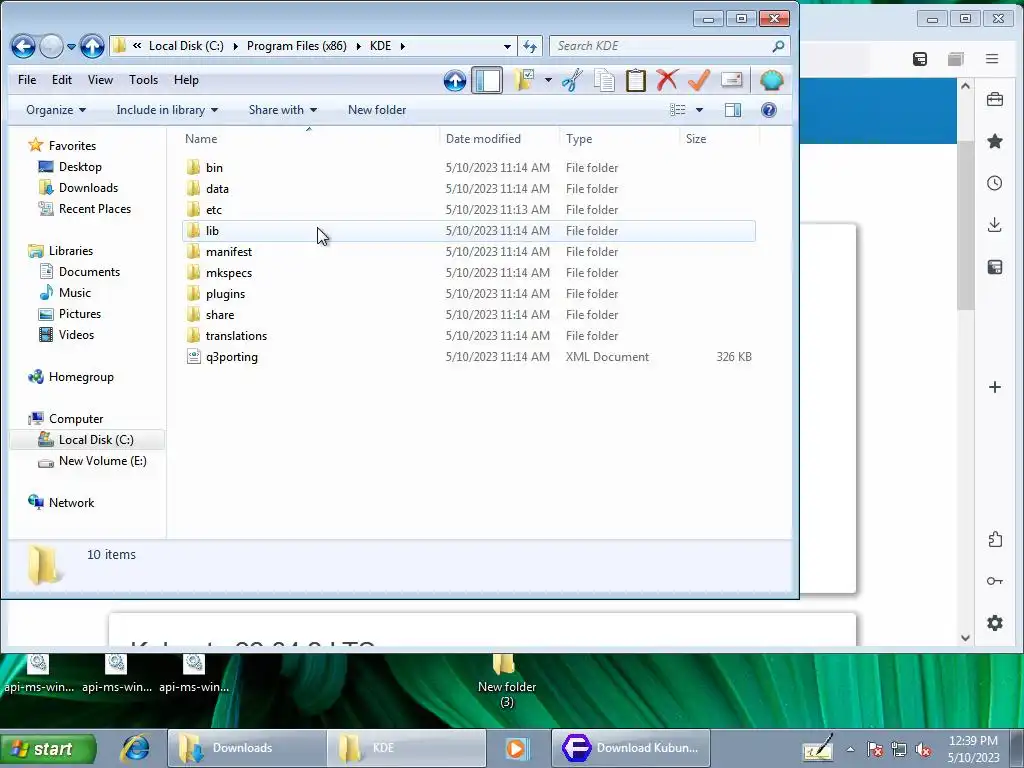Sort files by the Name column header
The width and height of the screenshot is (1024, 768).
(309, 138)
